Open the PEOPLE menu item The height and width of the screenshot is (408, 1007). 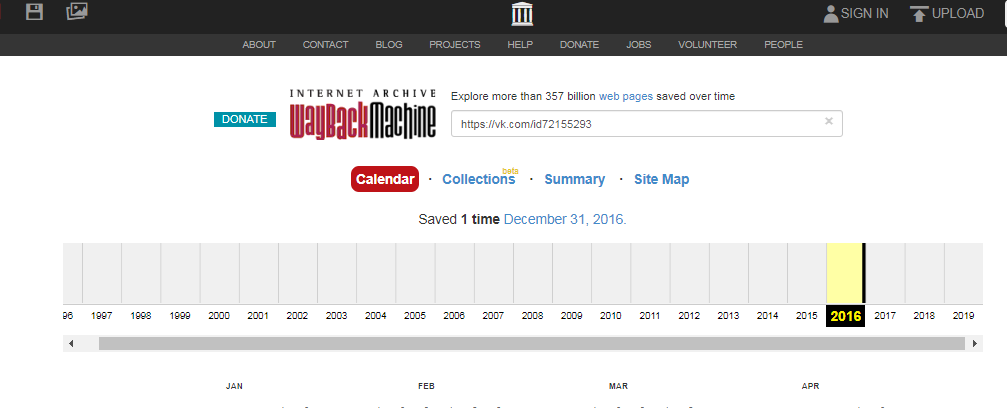(x=784, y=44)
